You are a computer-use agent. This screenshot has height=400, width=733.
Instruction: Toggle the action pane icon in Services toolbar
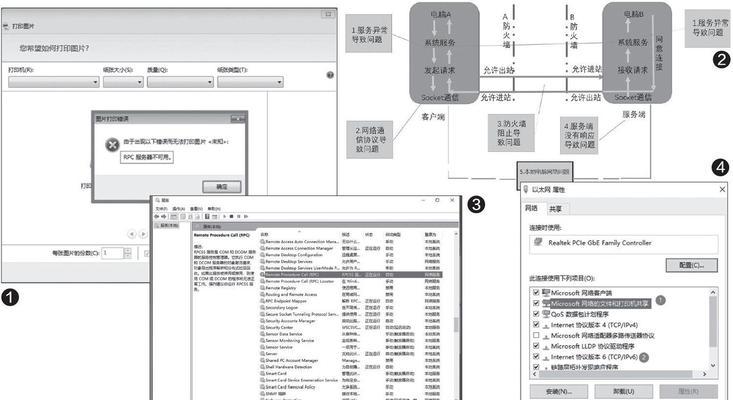(x=215, y=216)
